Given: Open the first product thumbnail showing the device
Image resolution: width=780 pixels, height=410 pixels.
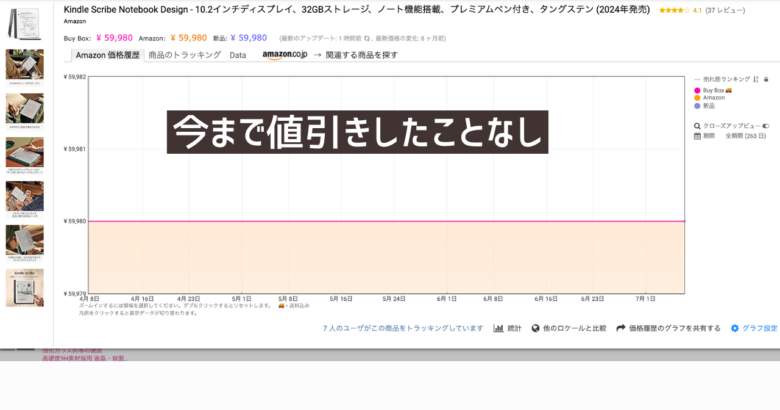Looking at the screenshot, I should (23, 23).
